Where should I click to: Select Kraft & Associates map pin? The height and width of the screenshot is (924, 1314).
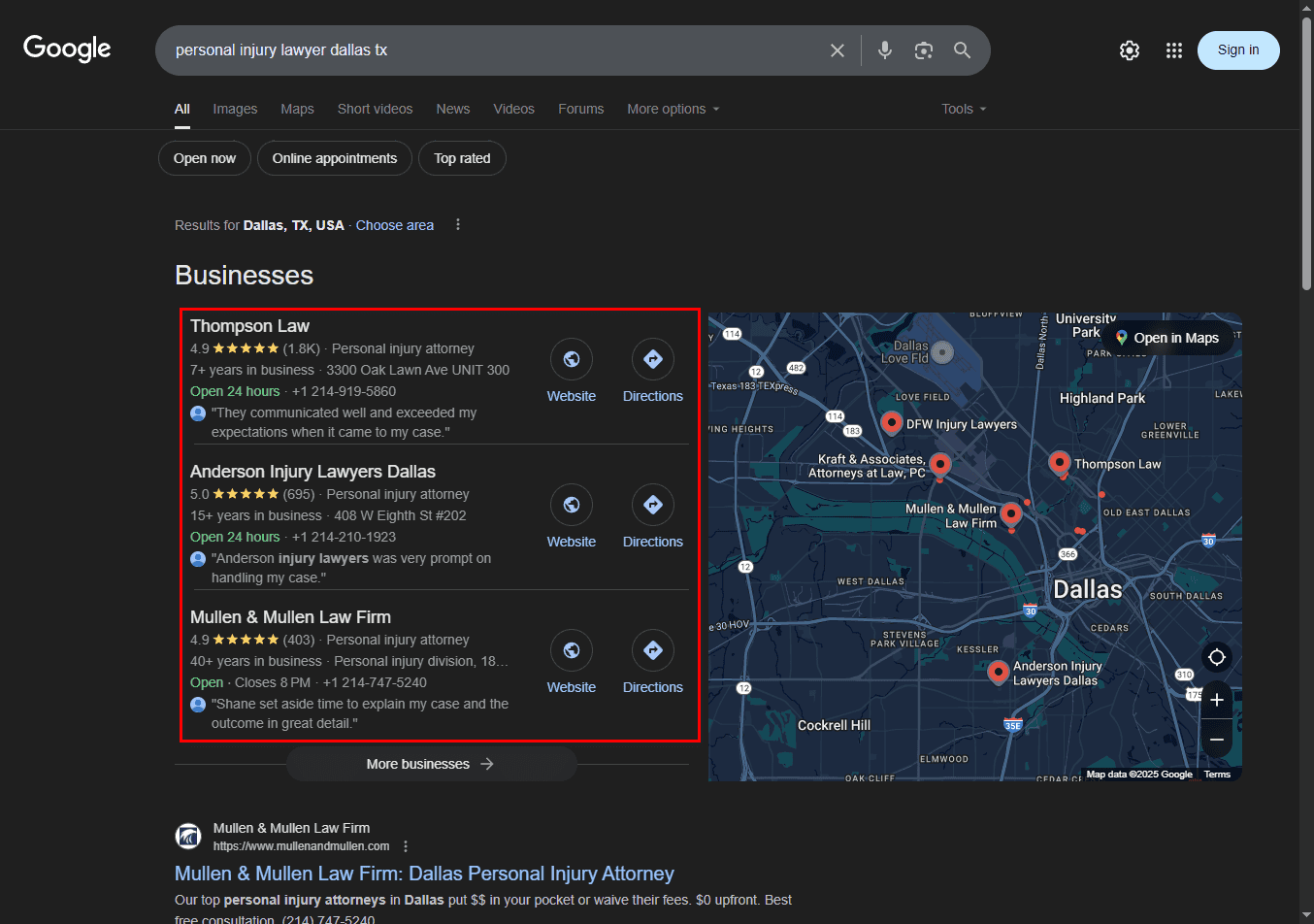point(939,464)
